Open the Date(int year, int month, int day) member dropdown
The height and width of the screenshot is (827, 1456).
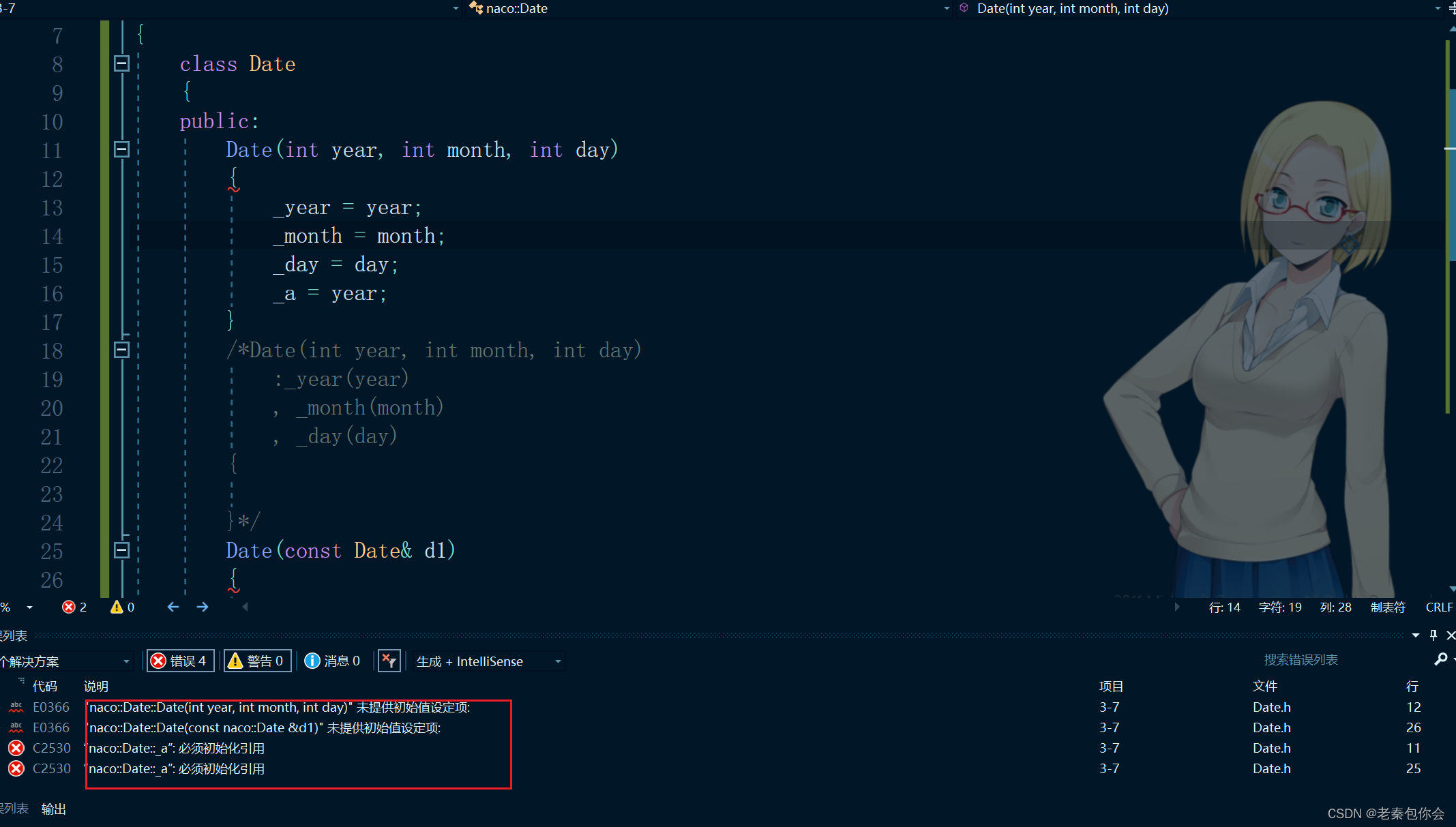[1438, 8]
